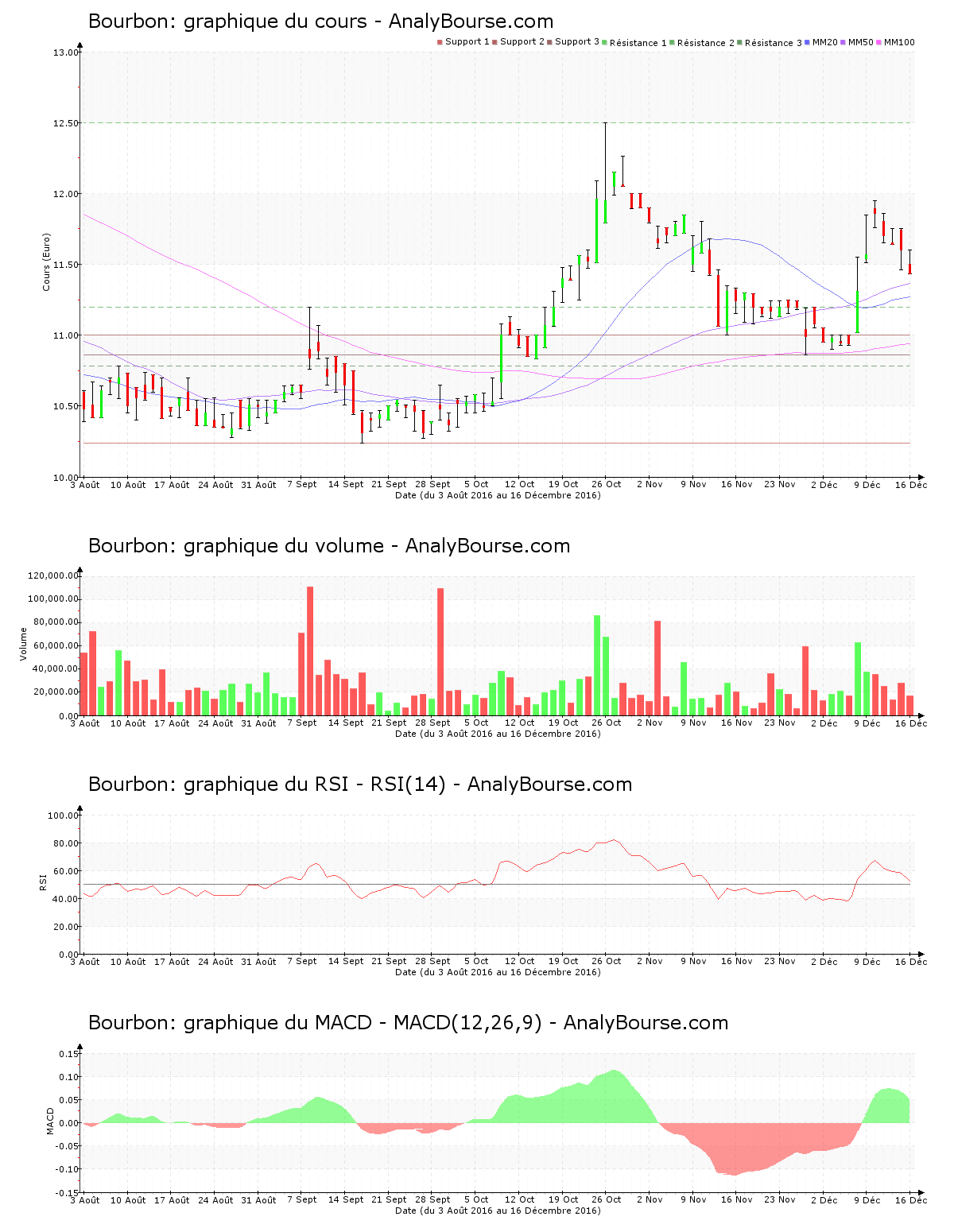Screen dimensions: 954x1232
Task: Click '5 Oct' date under MACD chart
Action: point(476,1199)
